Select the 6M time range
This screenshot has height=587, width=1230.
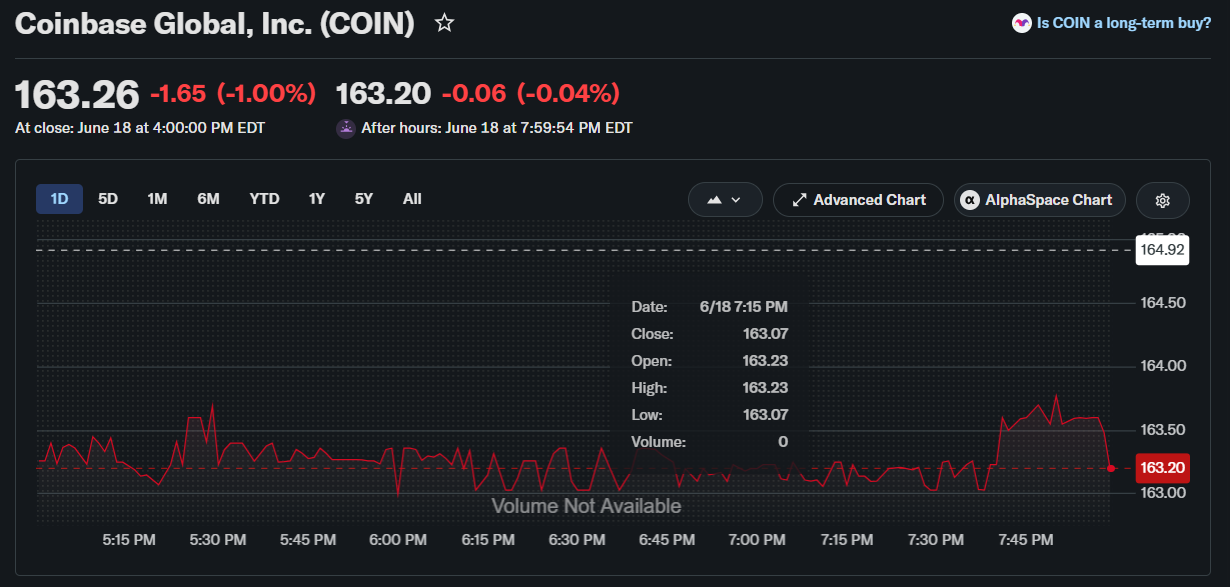[x=208, y=199]
